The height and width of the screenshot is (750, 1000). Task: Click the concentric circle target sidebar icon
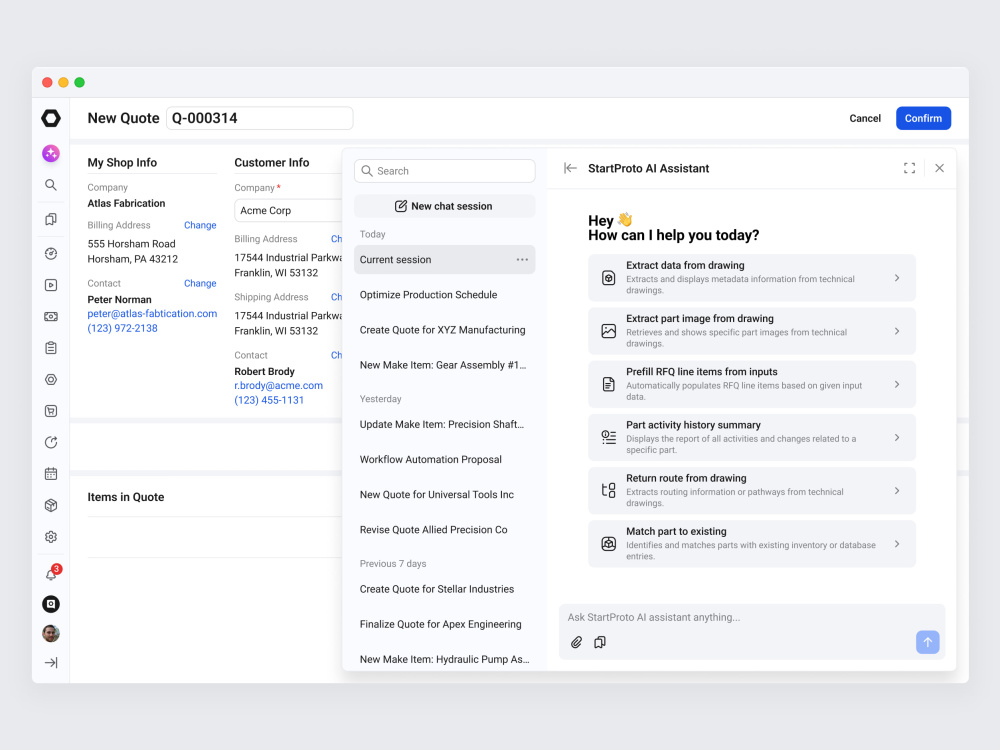(51, 379)
